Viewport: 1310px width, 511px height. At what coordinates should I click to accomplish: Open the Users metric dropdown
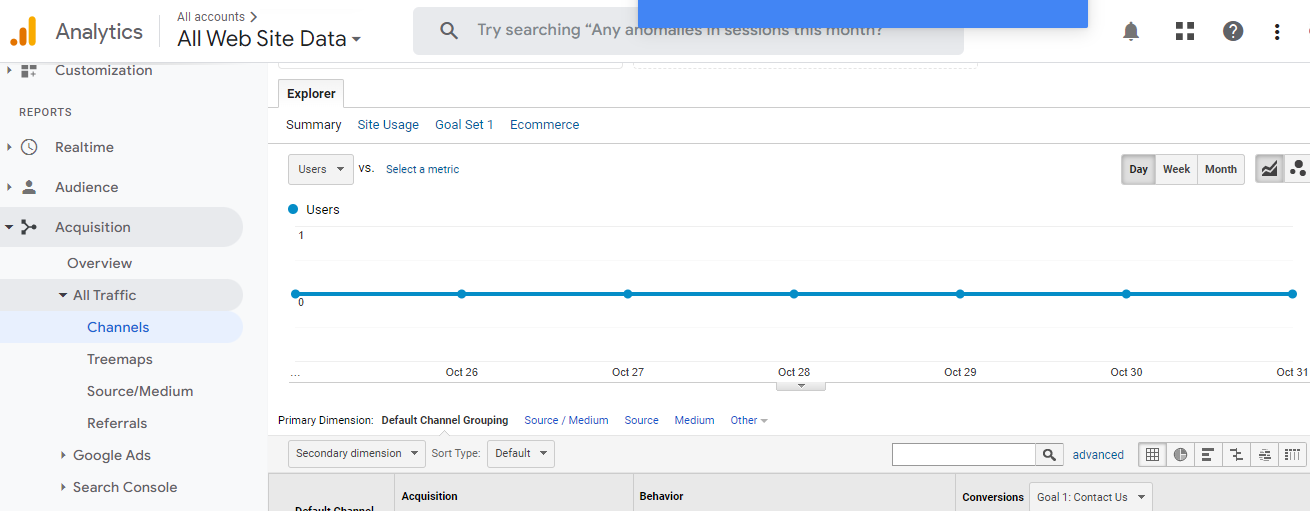[320, 169]
